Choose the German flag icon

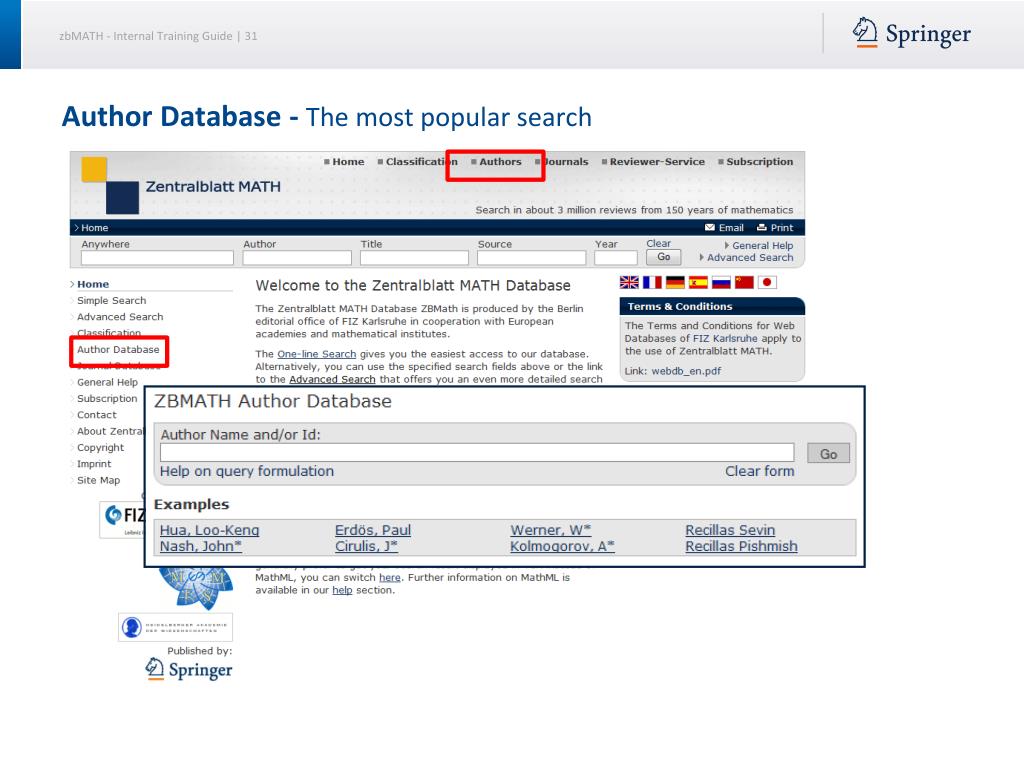point(675,282)
